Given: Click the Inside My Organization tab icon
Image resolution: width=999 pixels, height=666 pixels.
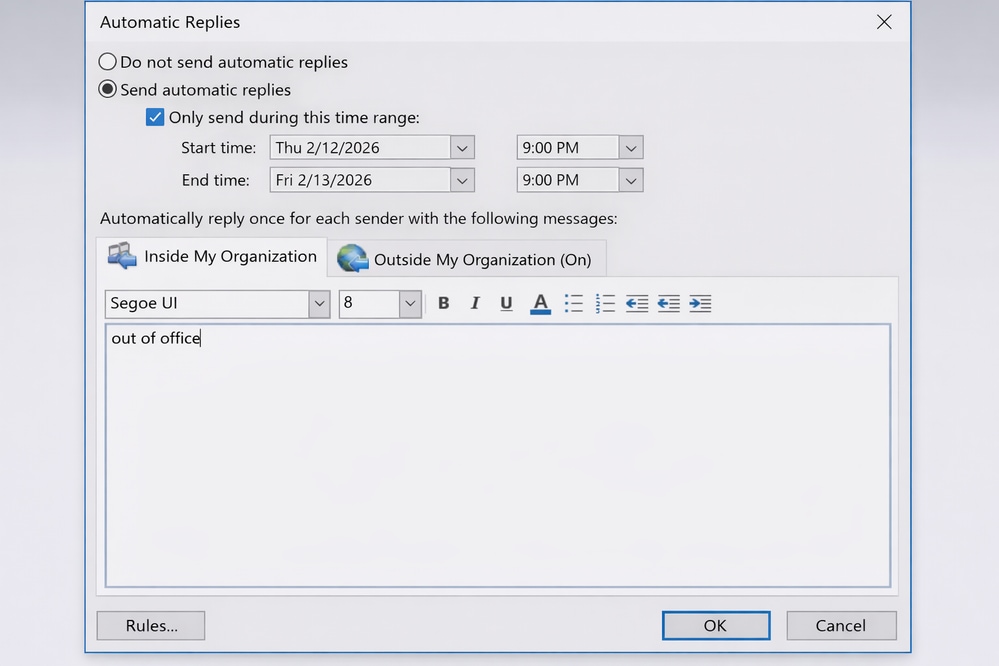Looking at the screenshot, I should click(x=122, y=256).
